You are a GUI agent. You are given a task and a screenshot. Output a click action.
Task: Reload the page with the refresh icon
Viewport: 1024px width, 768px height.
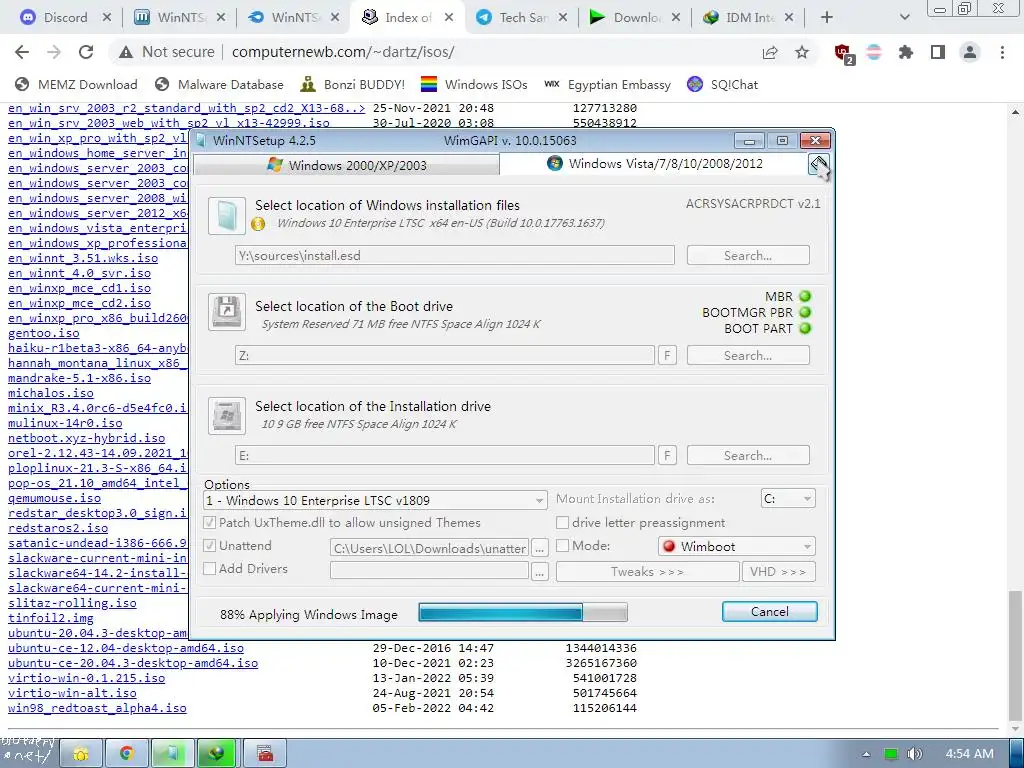[86, 52]
